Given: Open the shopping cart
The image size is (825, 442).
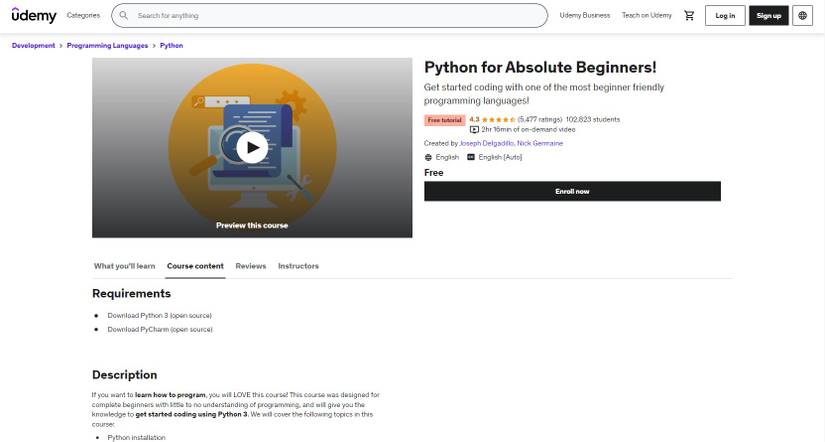Looking at the screenshot, I should pos(689,15).
